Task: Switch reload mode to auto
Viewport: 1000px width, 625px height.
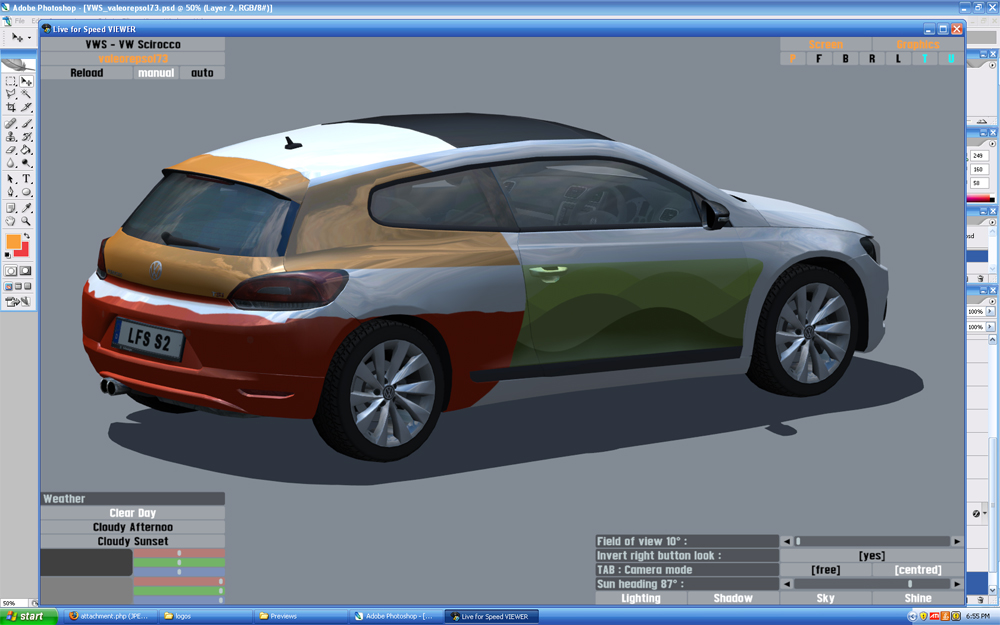Action: point(202,73)
